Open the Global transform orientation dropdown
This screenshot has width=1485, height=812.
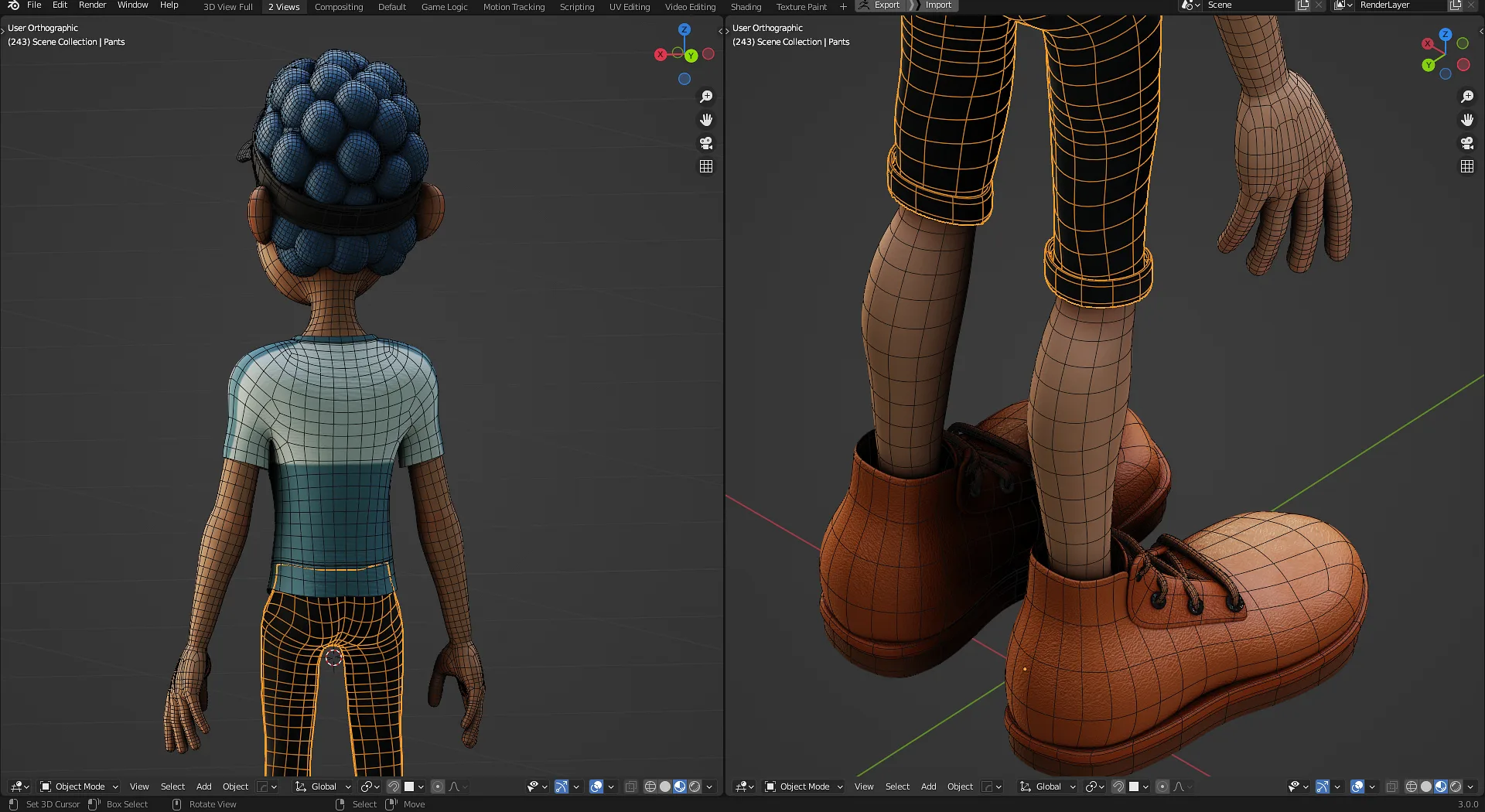tap(321, 786)
